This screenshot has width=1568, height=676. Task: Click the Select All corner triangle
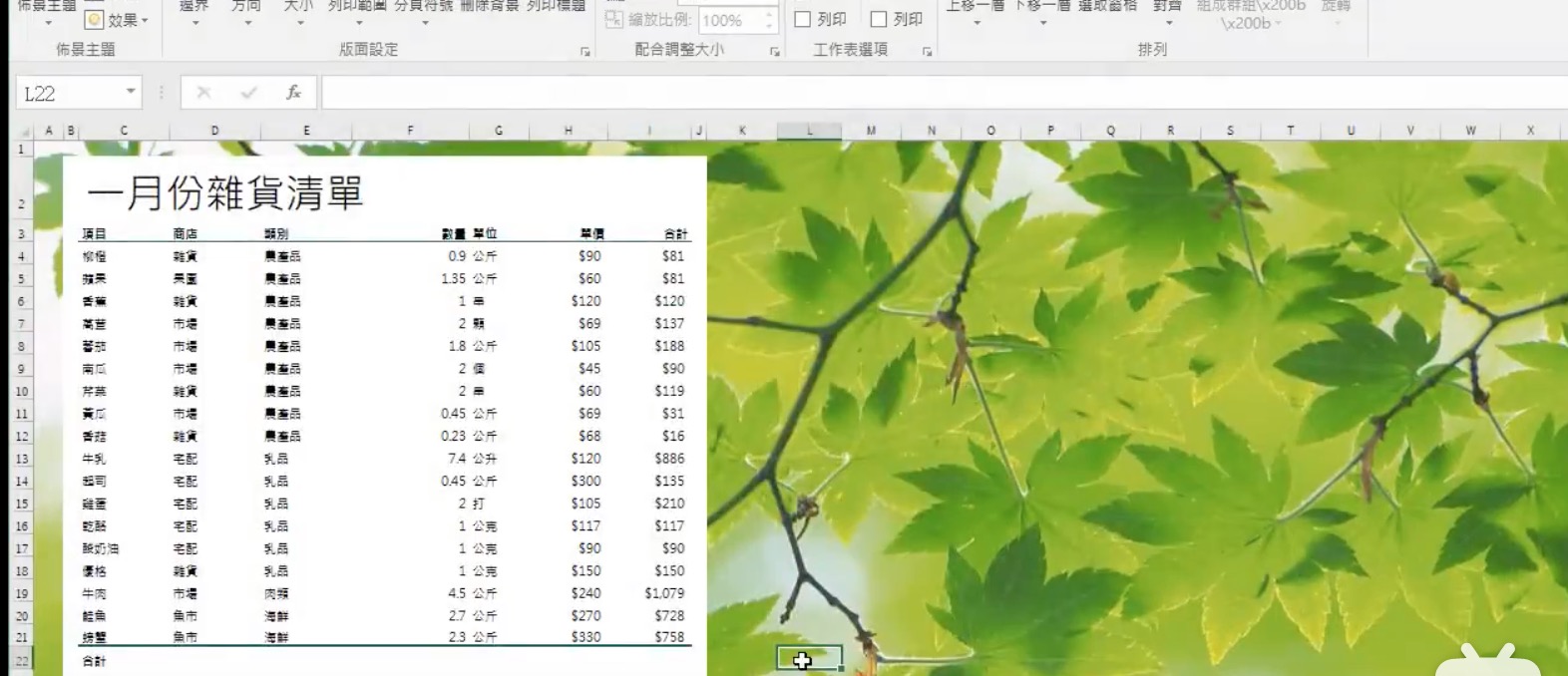click(x=24, y=132)
